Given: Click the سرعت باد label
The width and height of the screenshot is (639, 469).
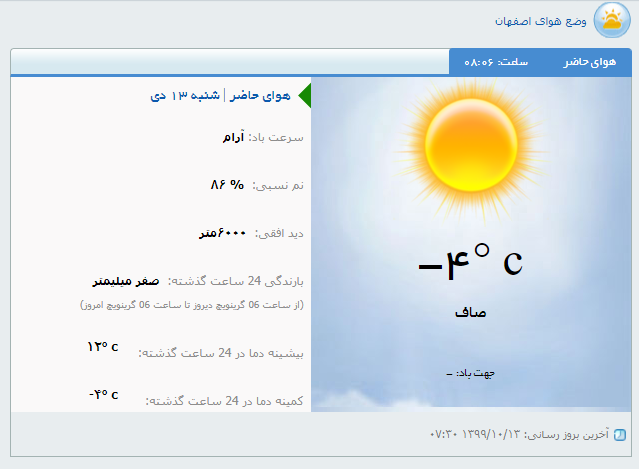Looking at the screenshot, I should pyautogui.click(x=276, y=138).
